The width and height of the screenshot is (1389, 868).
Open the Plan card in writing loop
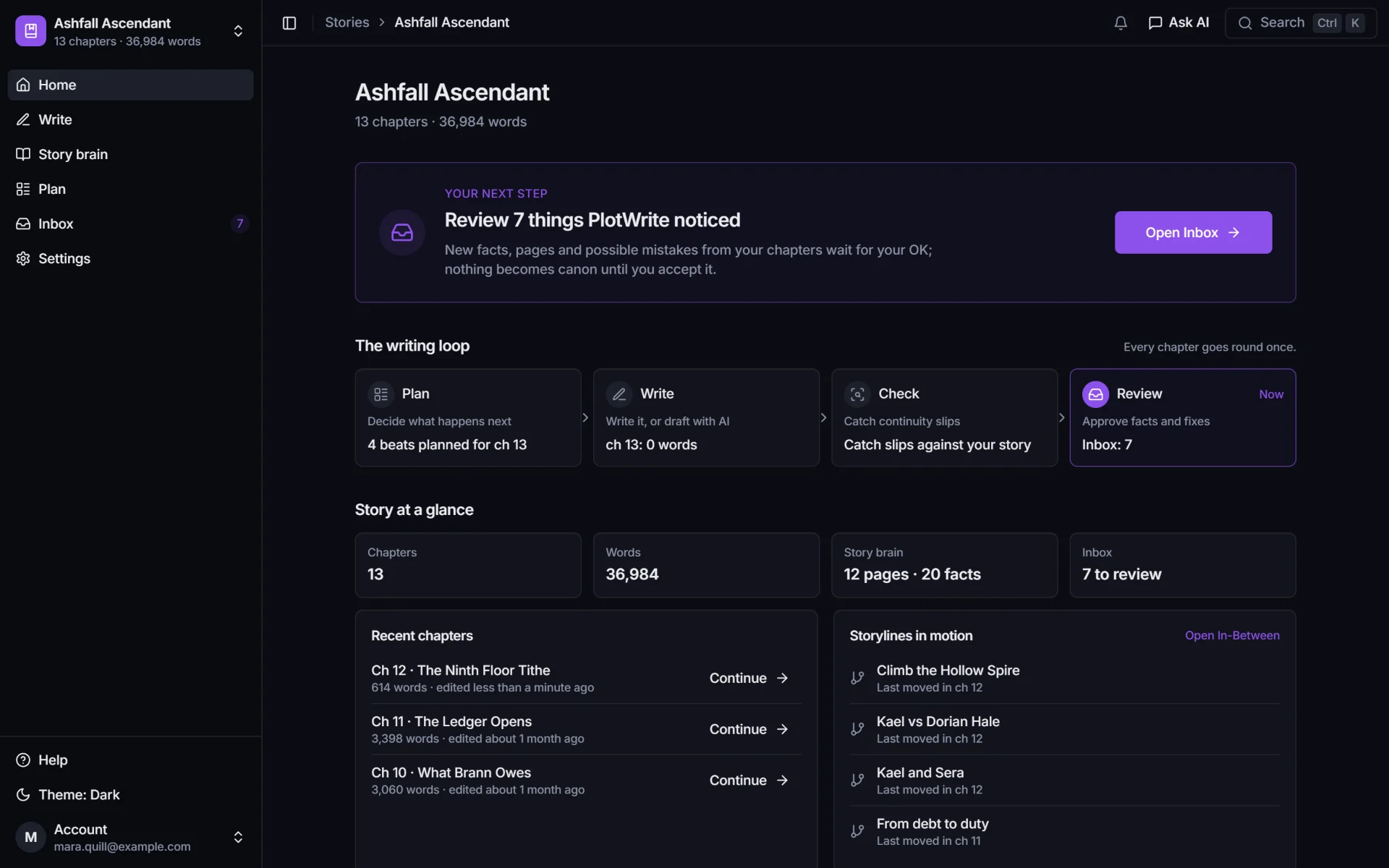[x=468, y=417]
